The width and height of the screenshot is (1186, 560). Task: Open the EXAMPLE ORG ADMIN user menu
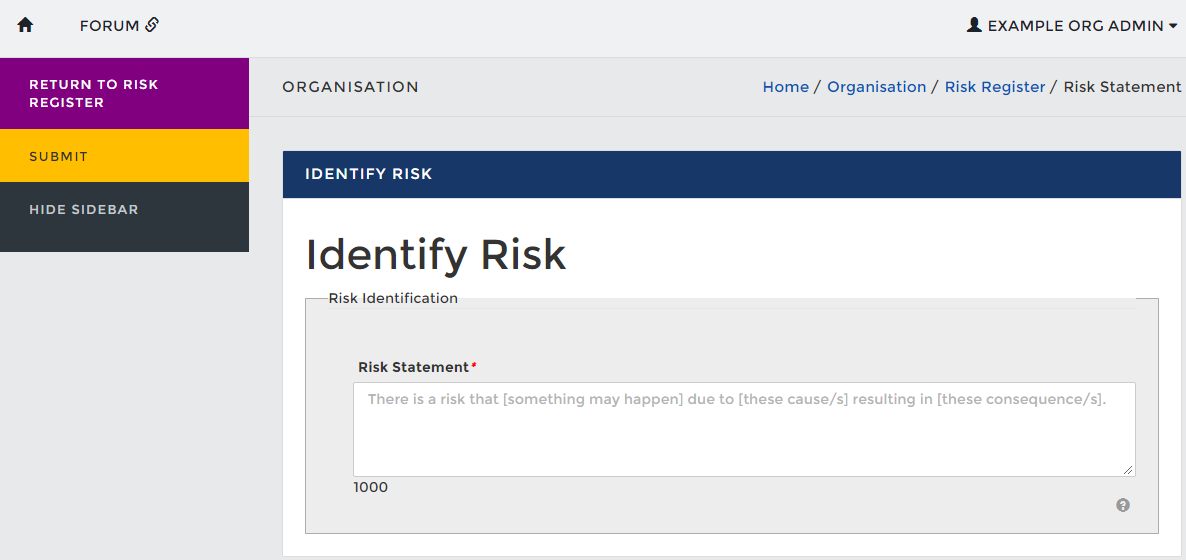[x=1073, y=26]
